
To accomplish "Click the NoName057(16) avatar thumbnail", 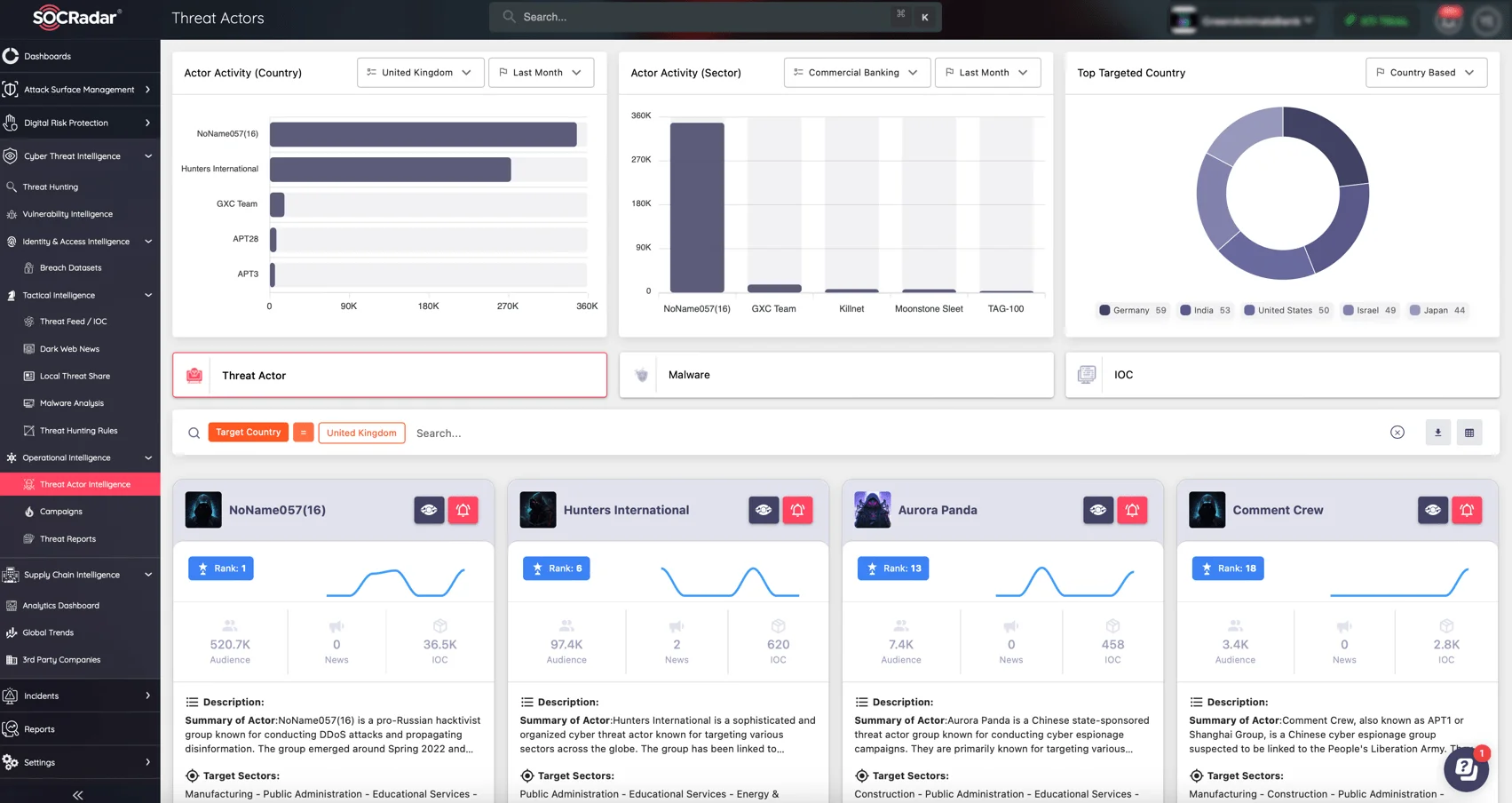I will pos(203,510).
